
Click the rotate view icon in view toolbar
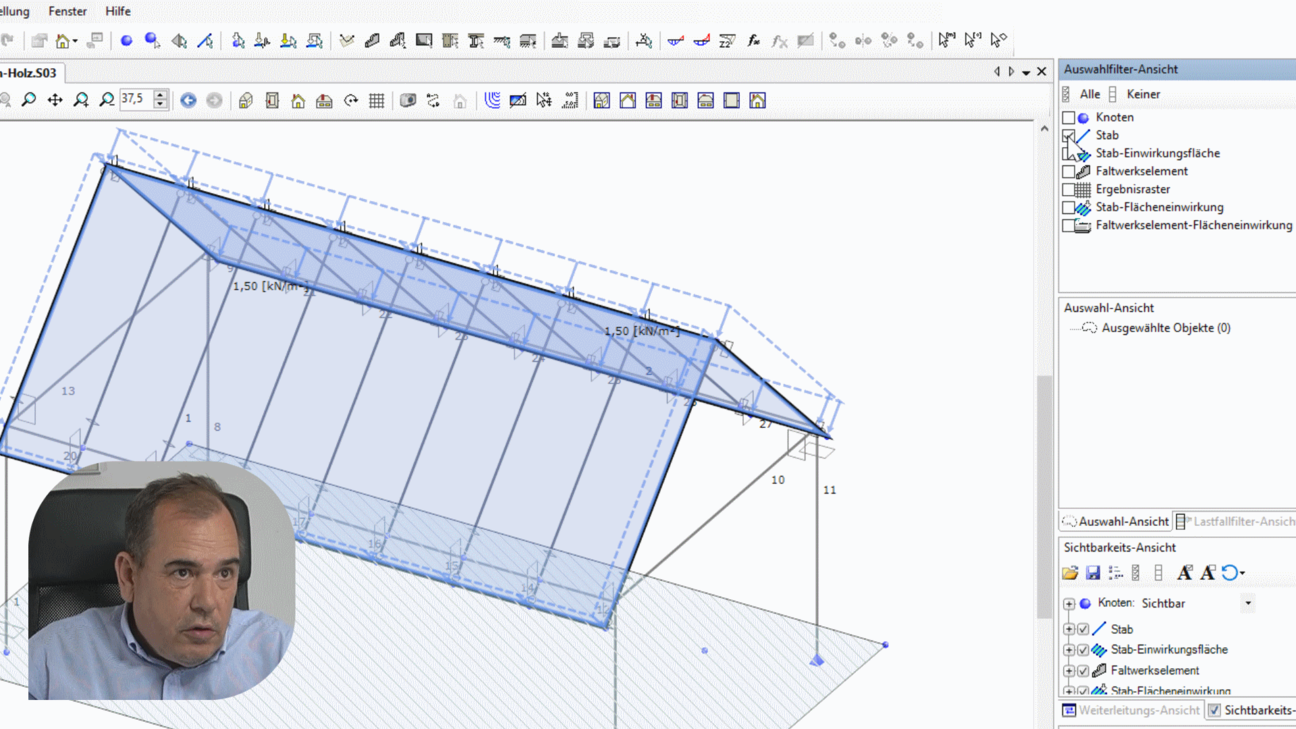(x=351, y=101)
